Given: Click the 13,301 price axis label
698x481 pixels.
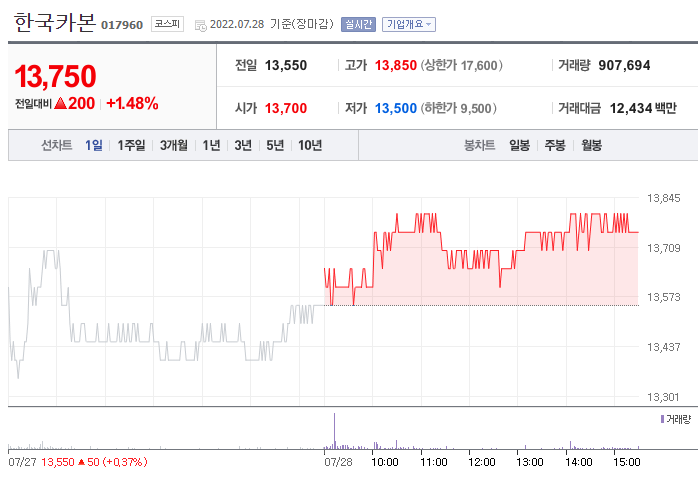Looking at the screenshot, I should tap(663, 397).
